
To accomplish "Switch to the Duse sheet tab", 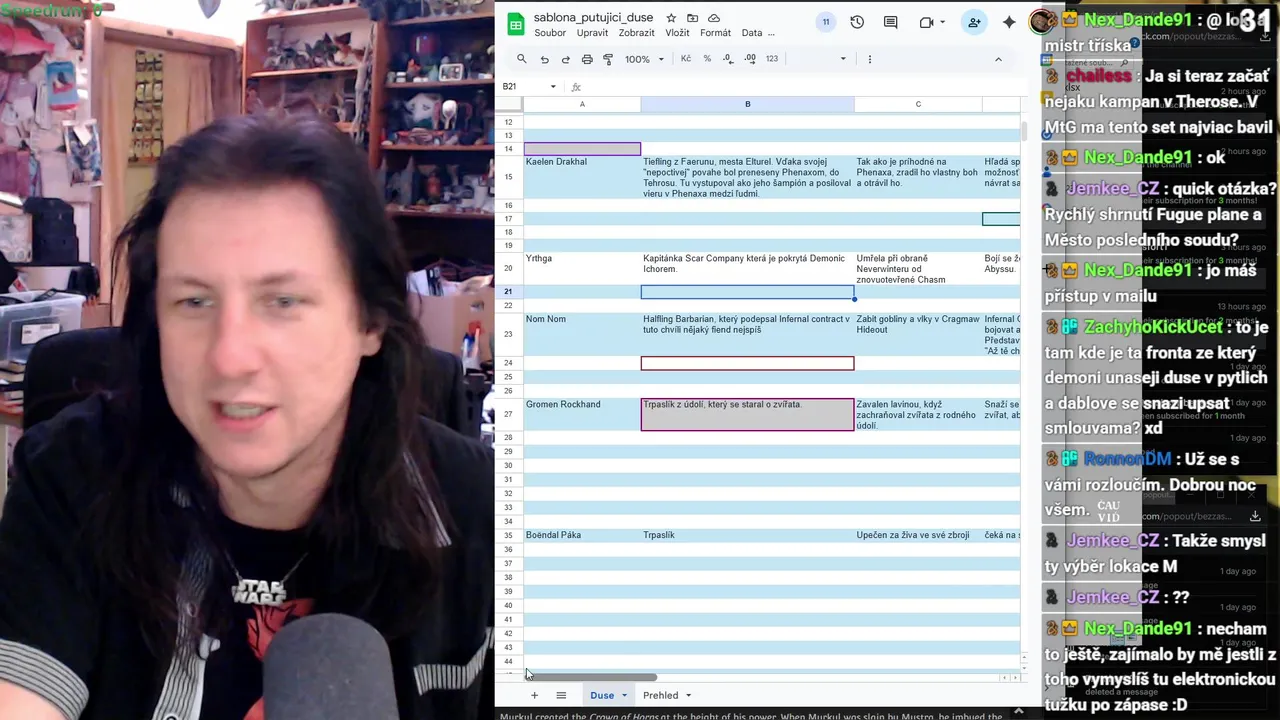I will click(x=602, y=695).
